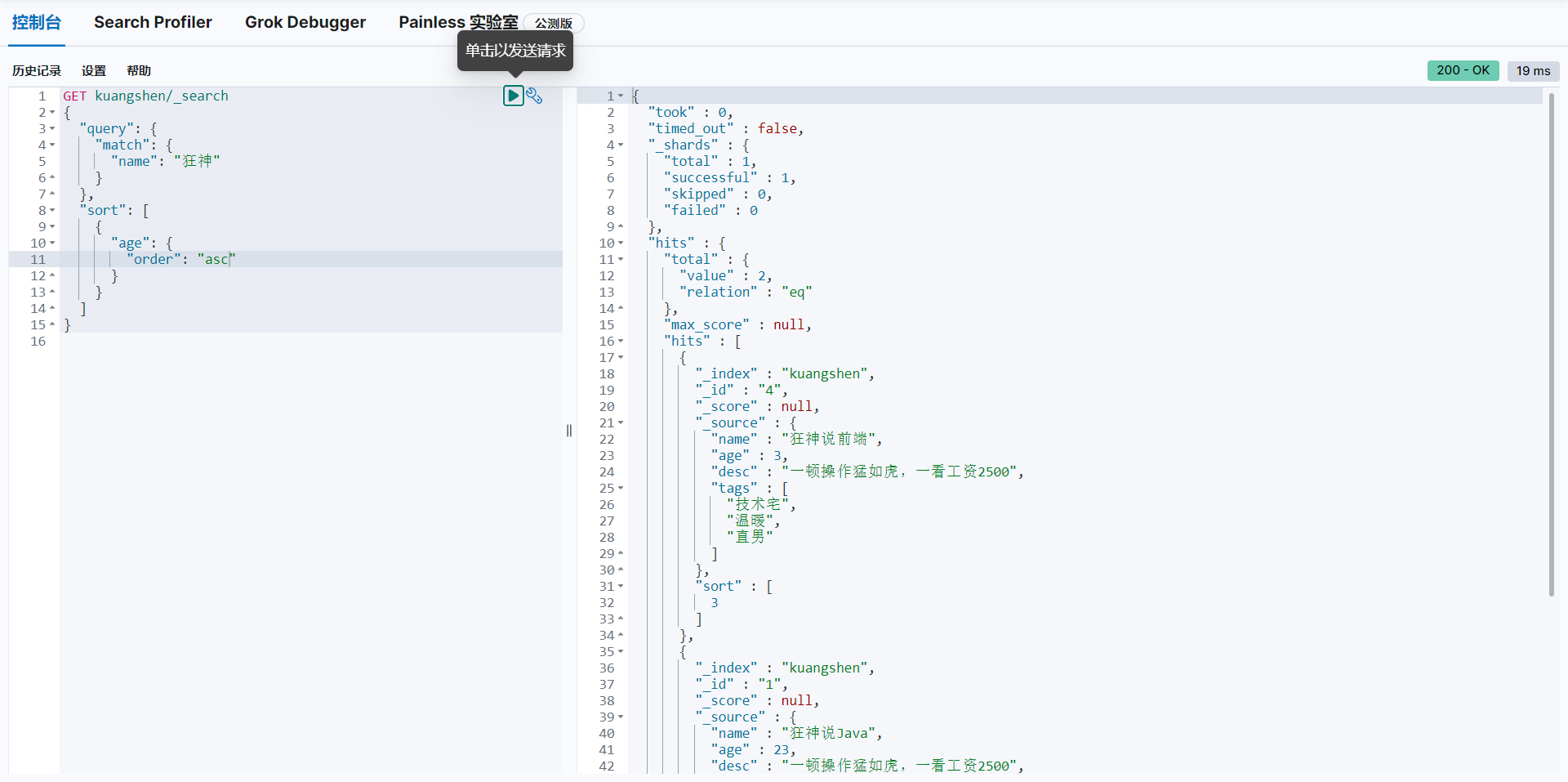The width and height of the screenshot is (1568, 782).
Task: Click the "age" : 23 line
Action: [754, 749]
